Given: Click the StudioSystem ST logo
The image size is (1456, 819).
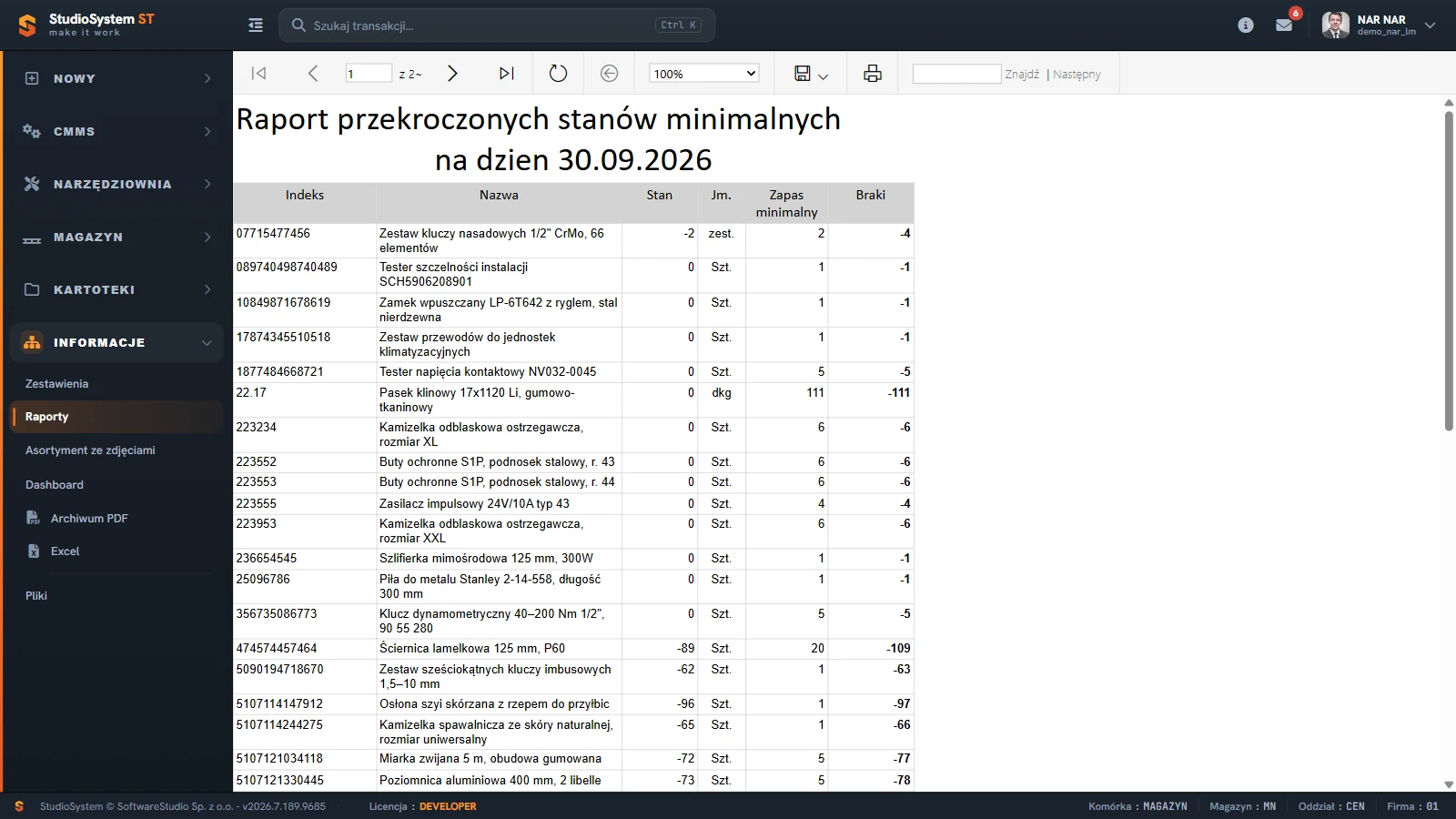Looking at the screenshot, I should coord(86,25).
